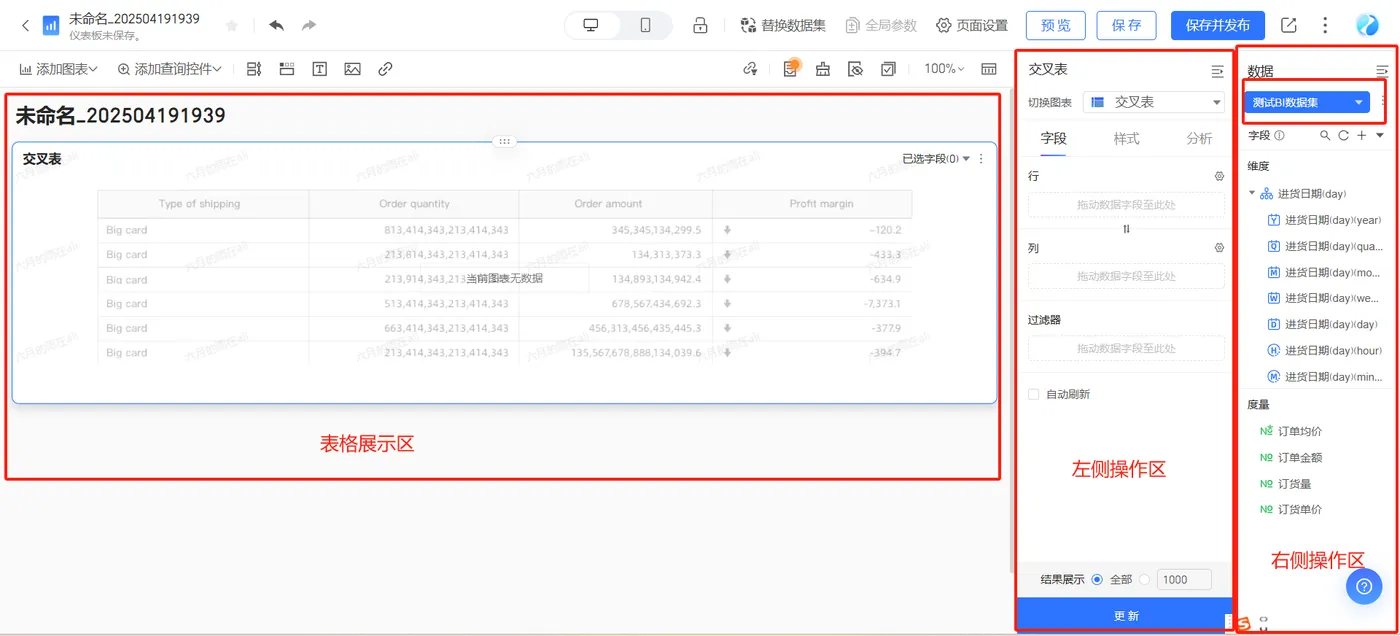Open the 列 column settings gear
1400x636 pixels.
(1219, 247)
